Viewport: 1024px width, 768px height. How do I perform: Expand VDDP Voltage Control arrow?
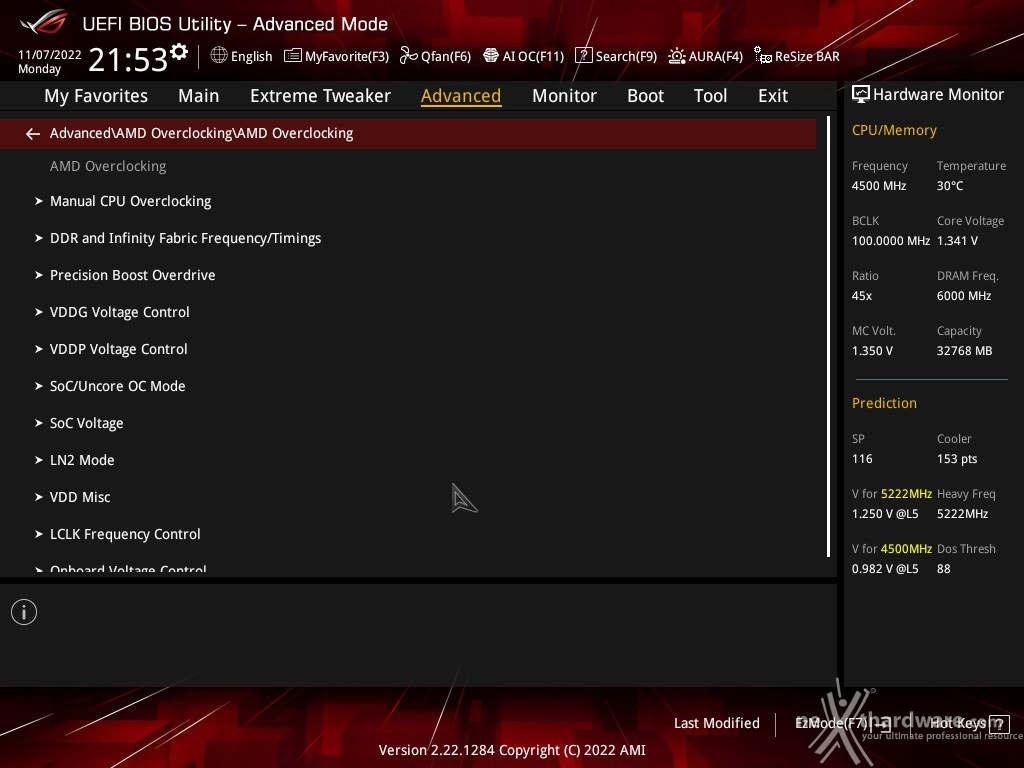(39, 349)
